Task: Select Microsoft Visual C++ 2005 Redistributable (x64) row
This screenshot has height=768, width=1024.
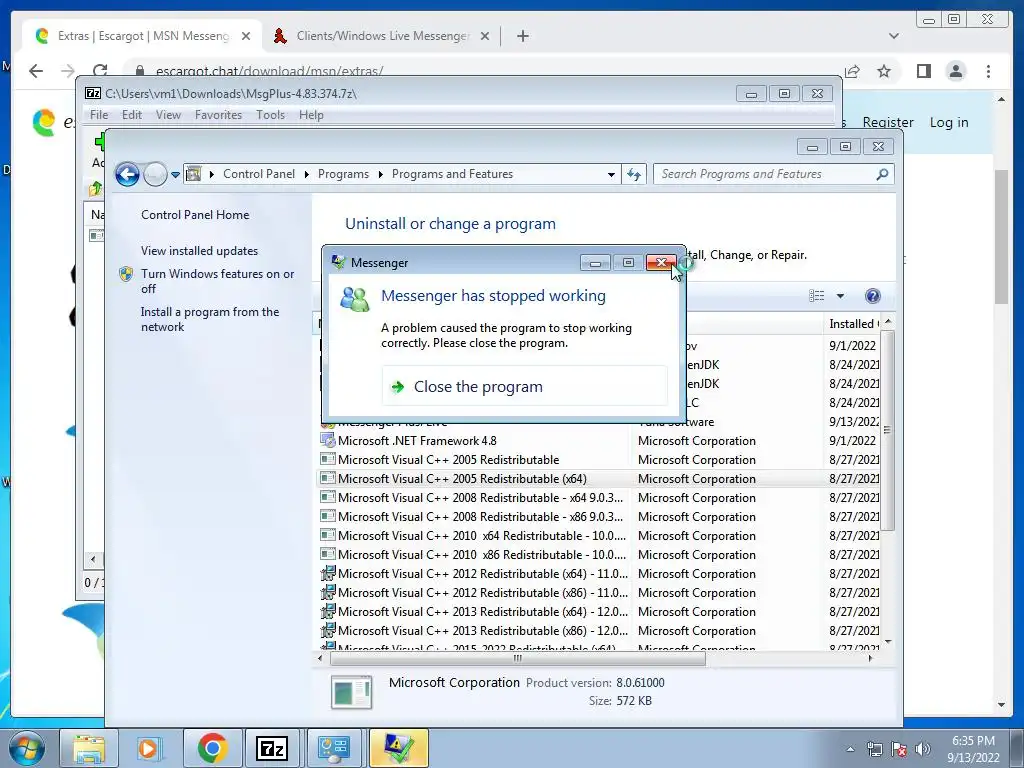Action: click(599, 479)
